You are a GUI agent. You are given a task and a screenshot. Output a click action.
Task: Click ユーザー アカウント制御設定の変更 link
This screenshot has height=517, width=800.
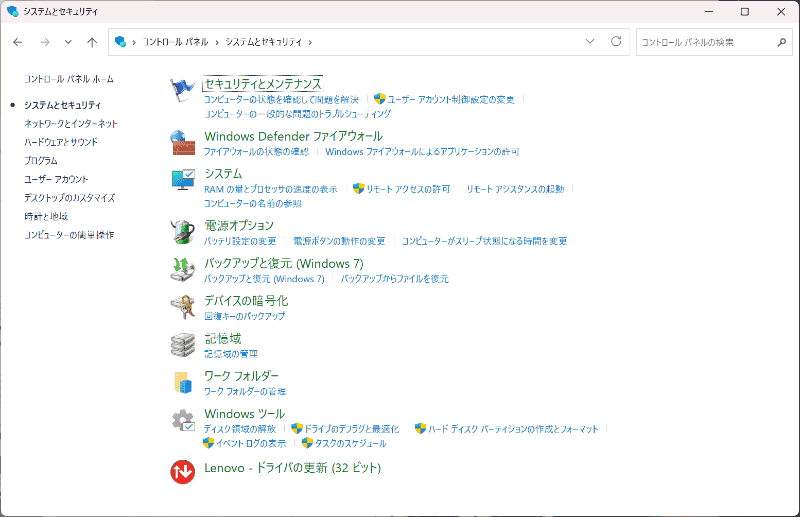451,100
